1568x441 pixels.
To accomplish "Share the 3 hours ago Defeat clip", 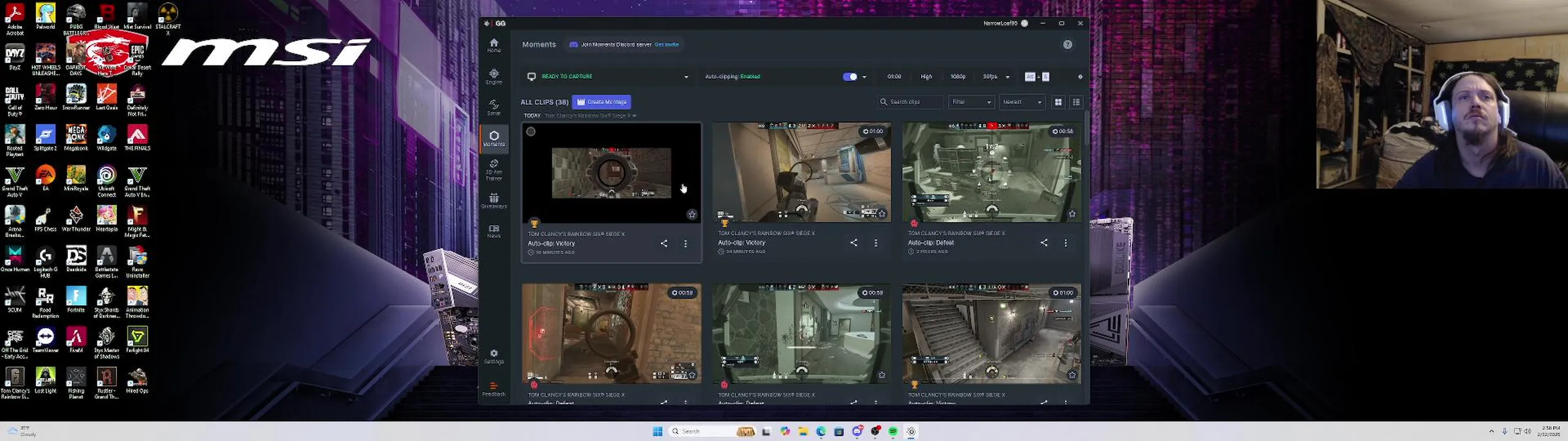I will [x=1044, y=243].
